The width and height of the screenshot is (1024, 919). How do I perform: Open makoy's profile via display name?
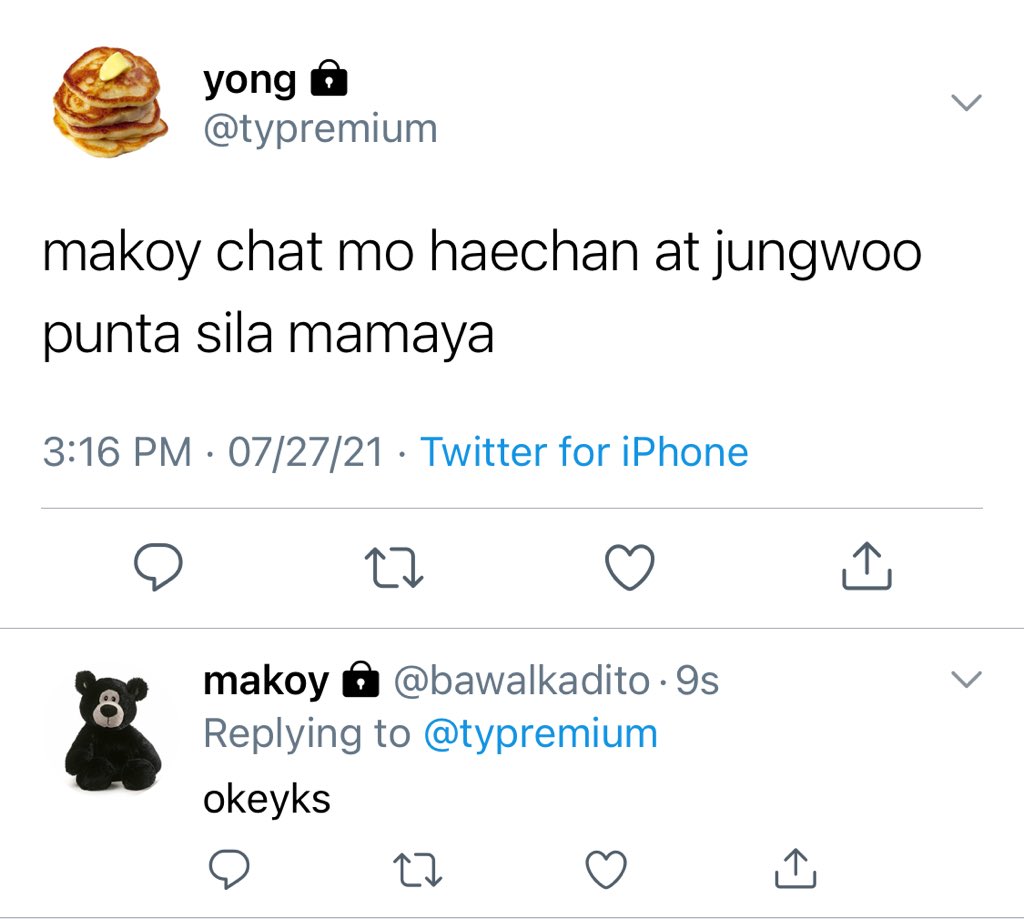pos(266,681)
